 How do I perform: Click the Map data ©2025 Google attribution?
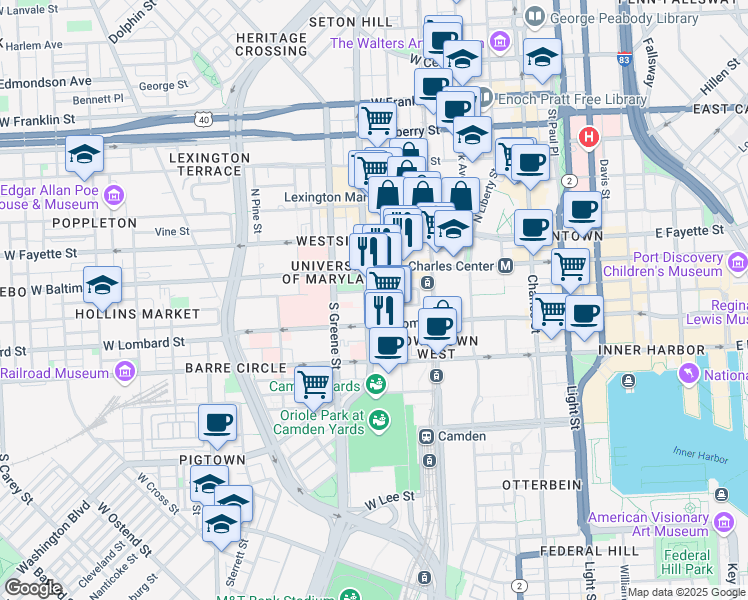pyautogui.click(x=686, y=592)
